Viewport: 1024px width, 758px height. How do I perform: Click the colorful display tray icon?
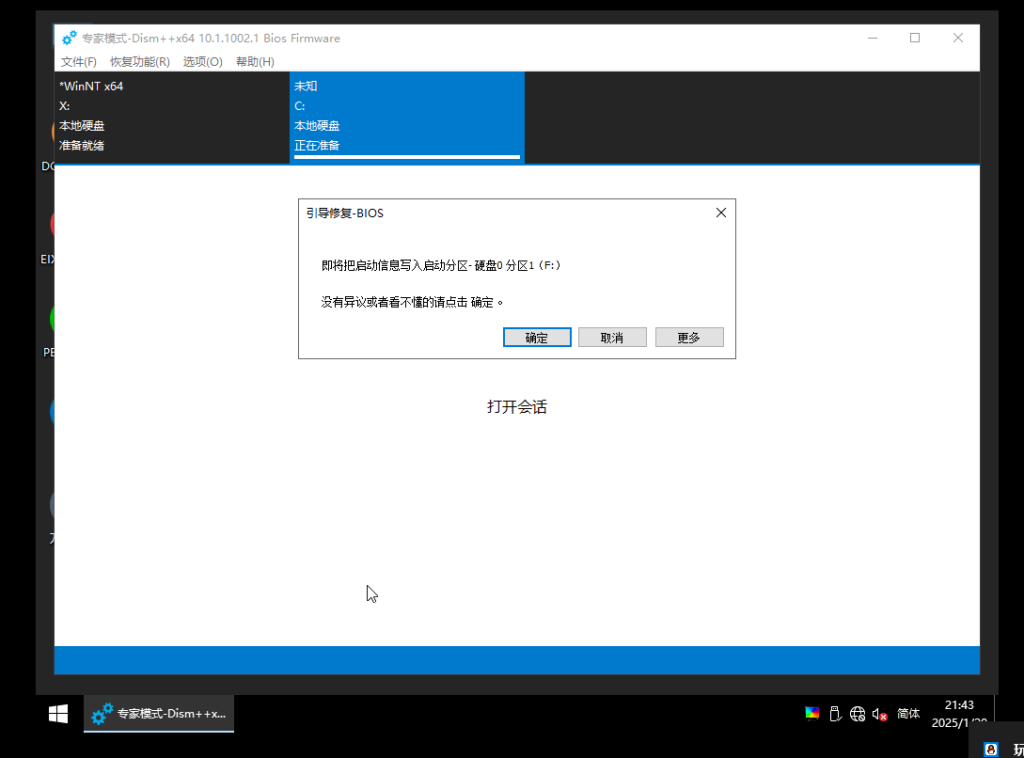[x=812, y=714]
